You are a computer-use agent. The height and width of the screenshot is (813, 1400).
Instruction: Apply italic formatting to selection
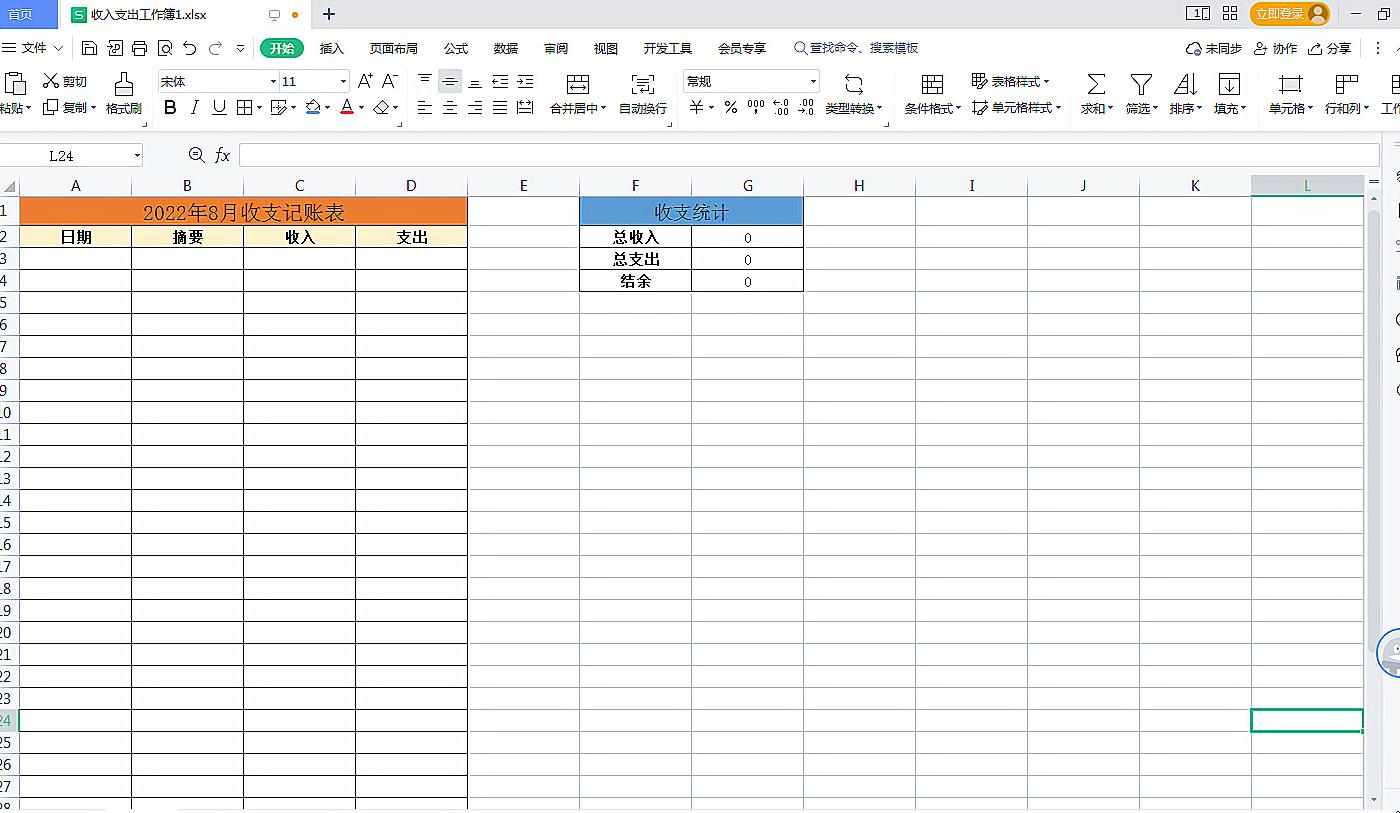point(193,108)
